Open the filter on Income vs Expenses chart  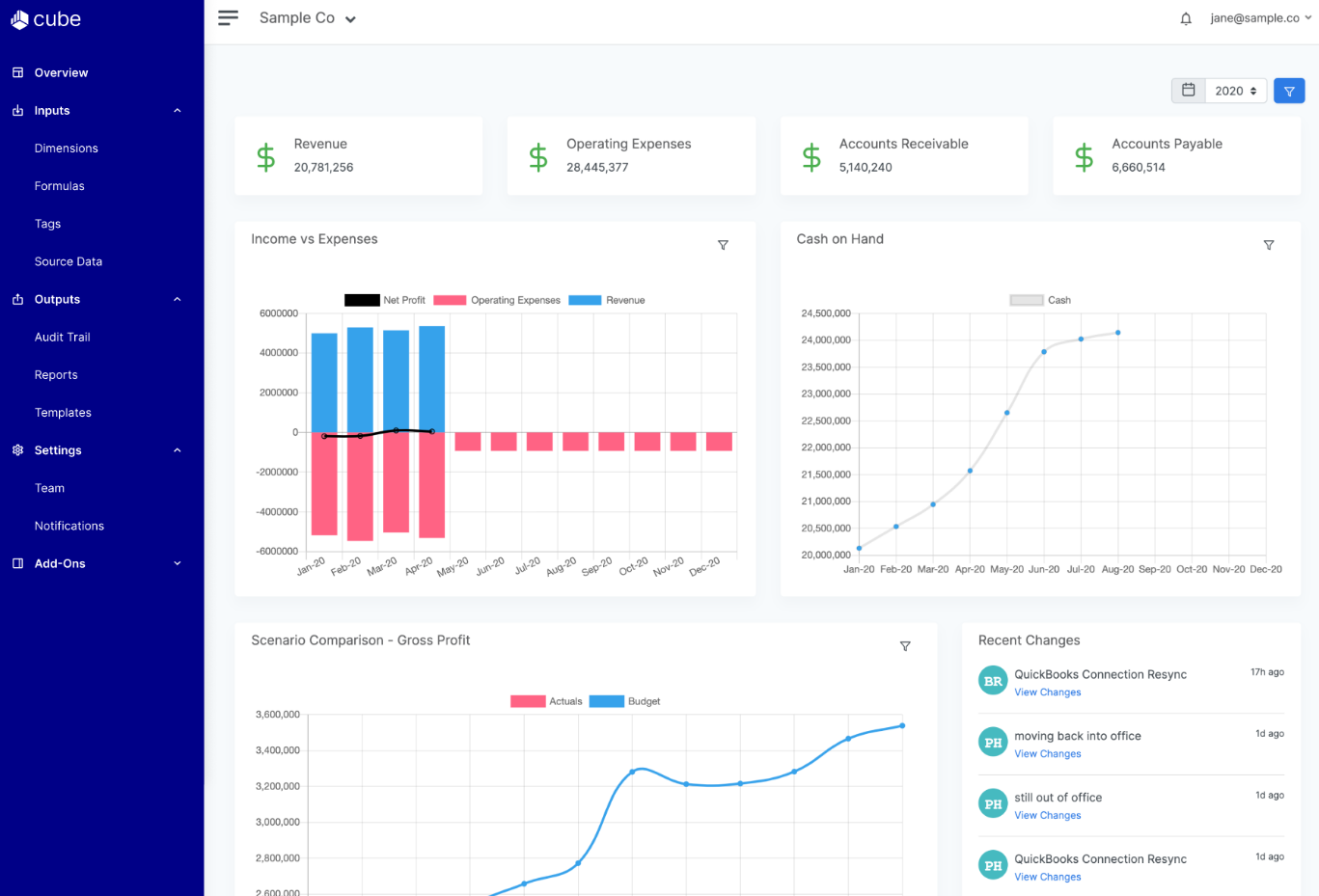723,245
